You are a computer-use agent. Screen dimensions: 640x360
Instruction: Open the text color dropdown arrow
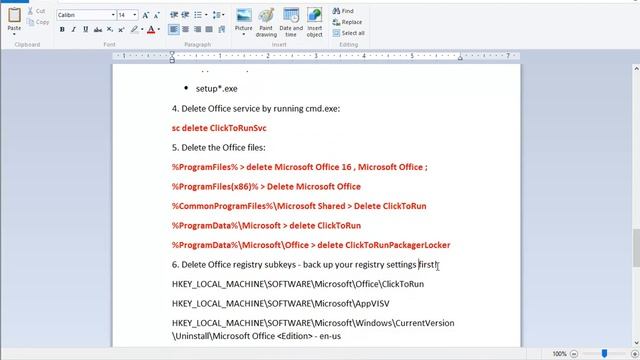point(159,29)
